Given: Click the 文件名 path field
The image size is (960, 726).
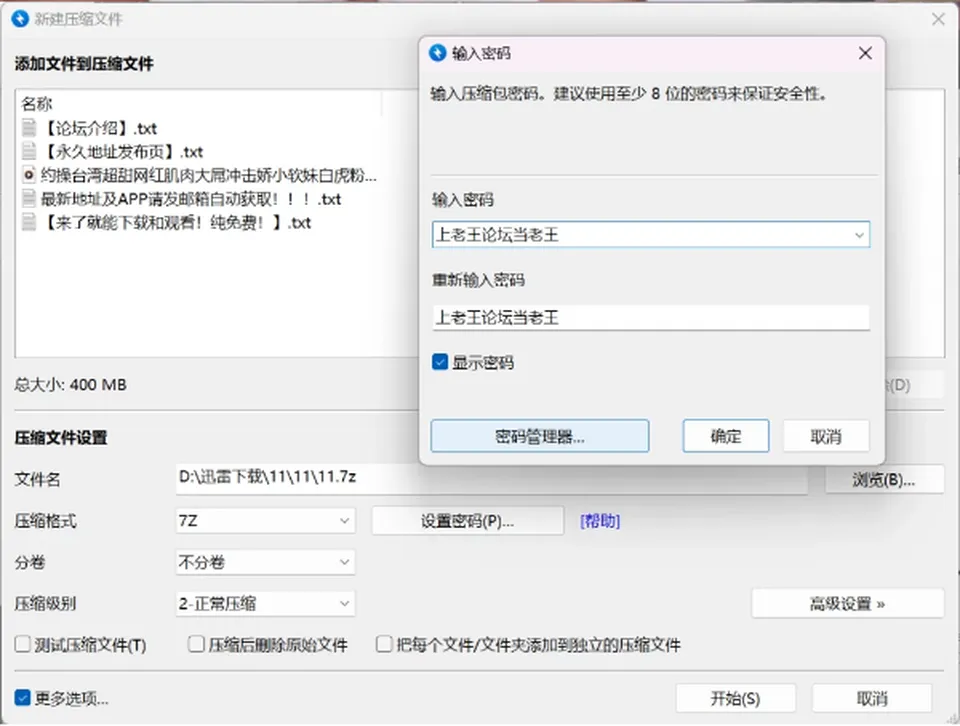Looking at the screenshot, I should click(x=492, y=478).
